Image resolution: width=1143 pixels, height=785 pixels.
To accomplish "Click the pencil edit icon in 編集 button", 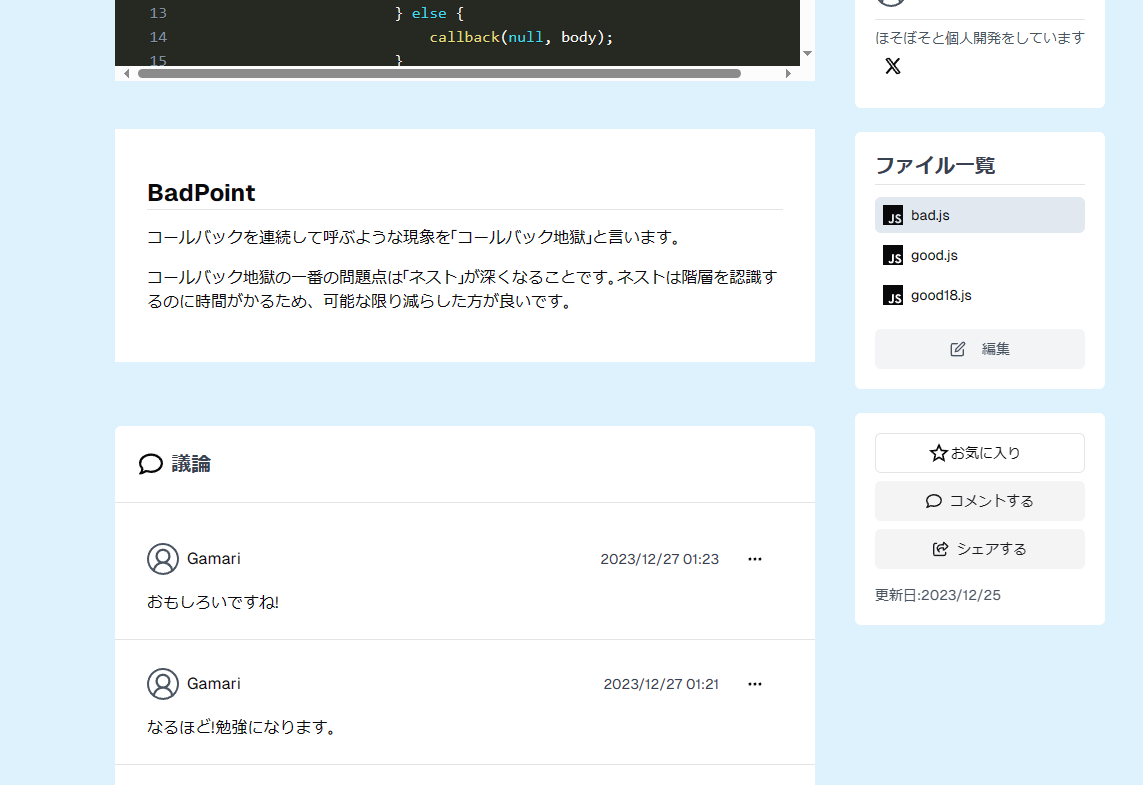I will click(x=958, y=349).
